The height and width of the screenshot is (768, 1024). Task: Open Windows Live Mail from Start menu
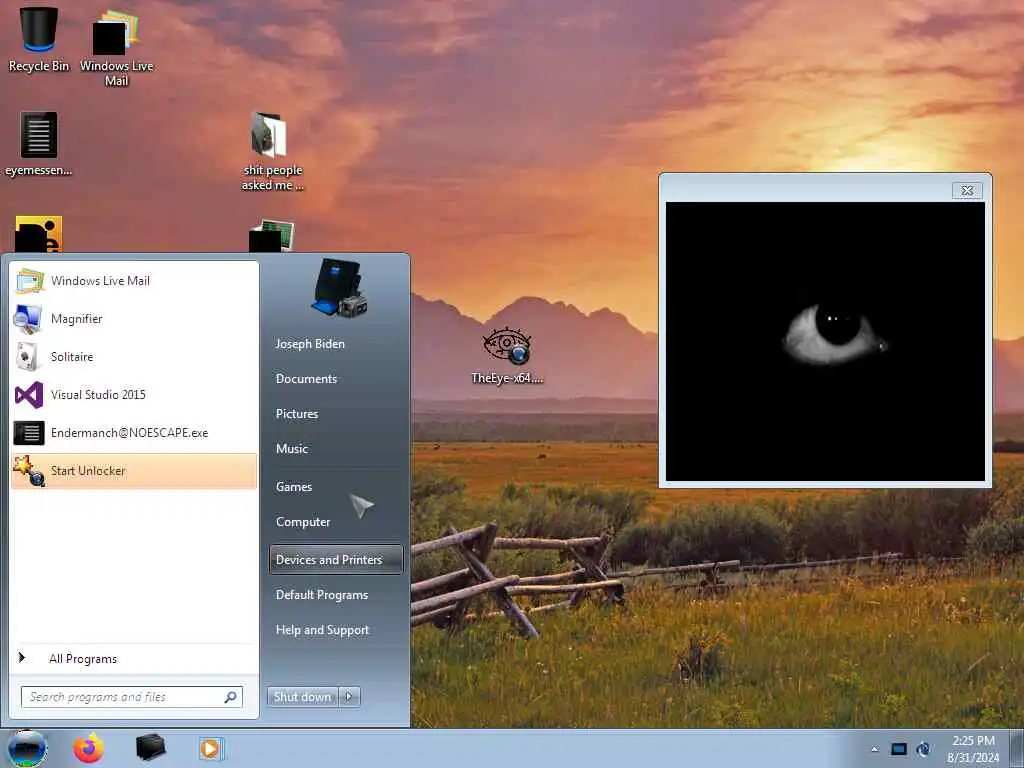pyautogui.click(x=134, y=281)
